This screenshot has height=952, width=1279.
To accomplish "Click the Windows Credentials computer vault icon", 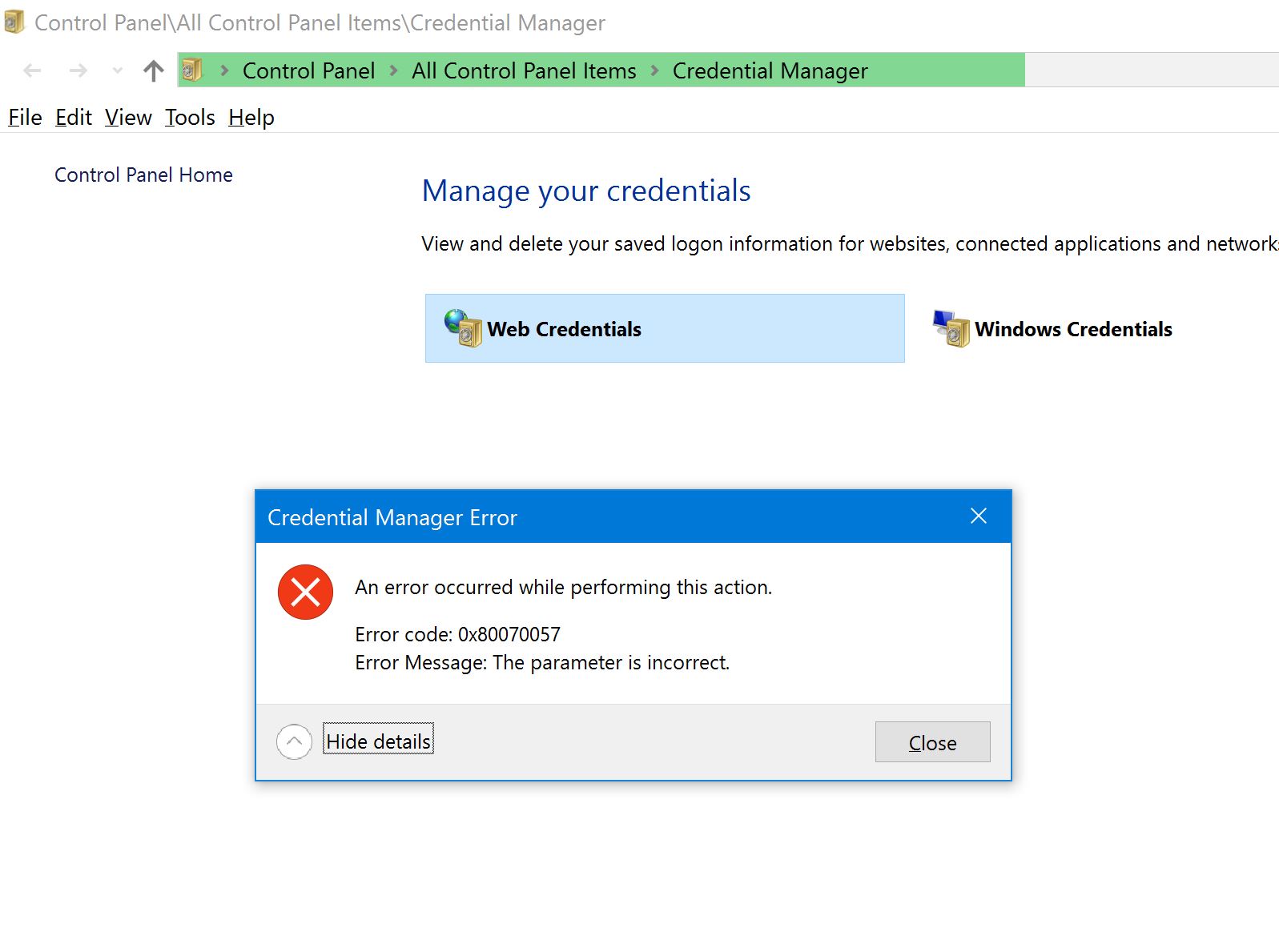I will pyautogui.click(x=951, y=328).
